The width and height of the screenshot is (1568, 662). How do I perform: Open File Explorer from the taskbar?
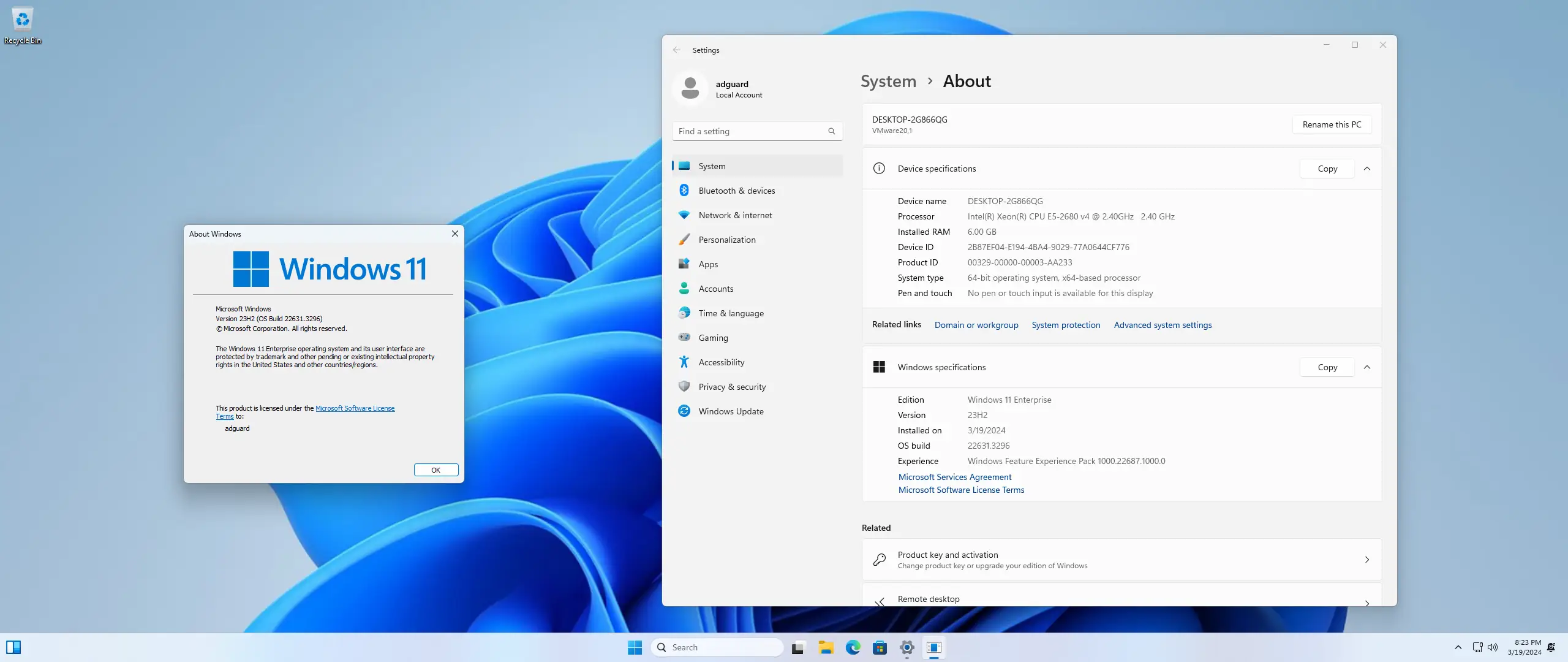[x=826, y=647]
